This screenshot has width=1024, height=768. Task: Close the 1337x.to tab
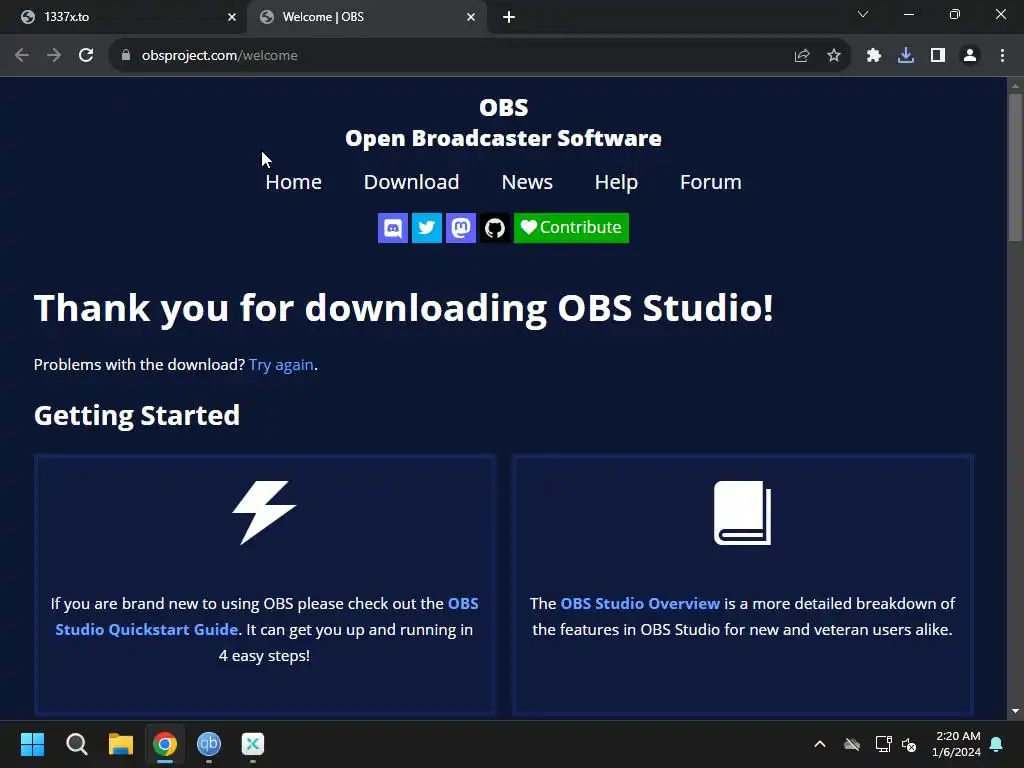pyautogui.click(x=232, y=17)
